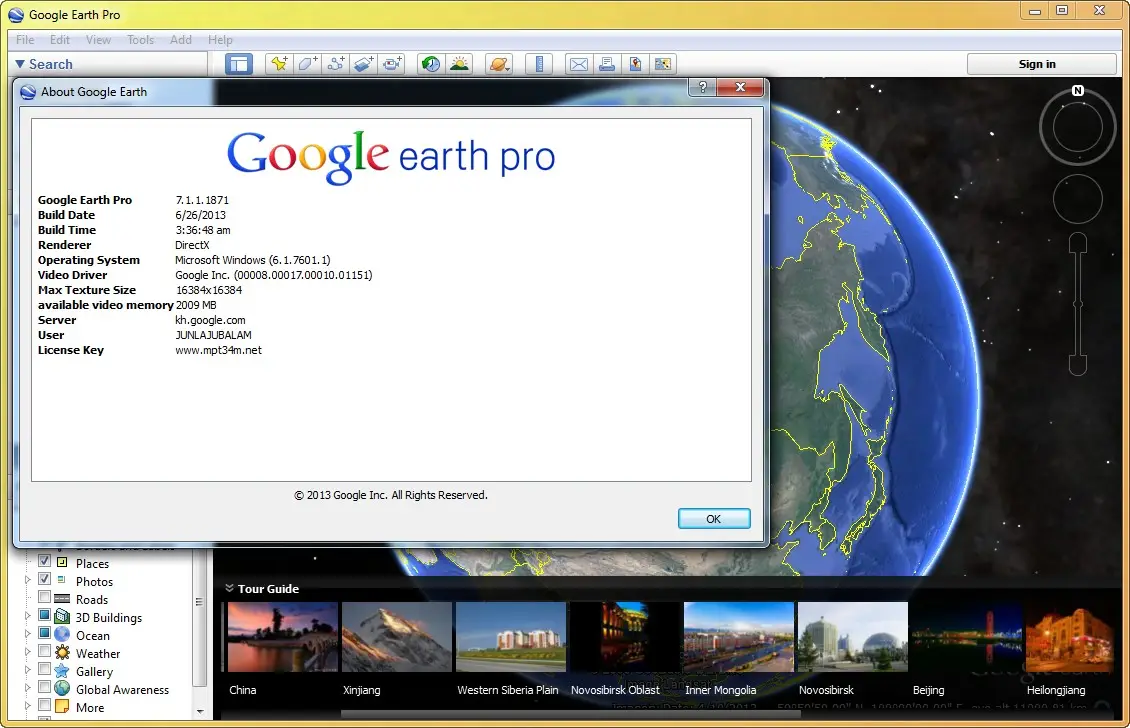The height and width of the screenshot is (728, 1130).
Task: Click the Gallery layer star icon
Action: click(x=63, y=671)
